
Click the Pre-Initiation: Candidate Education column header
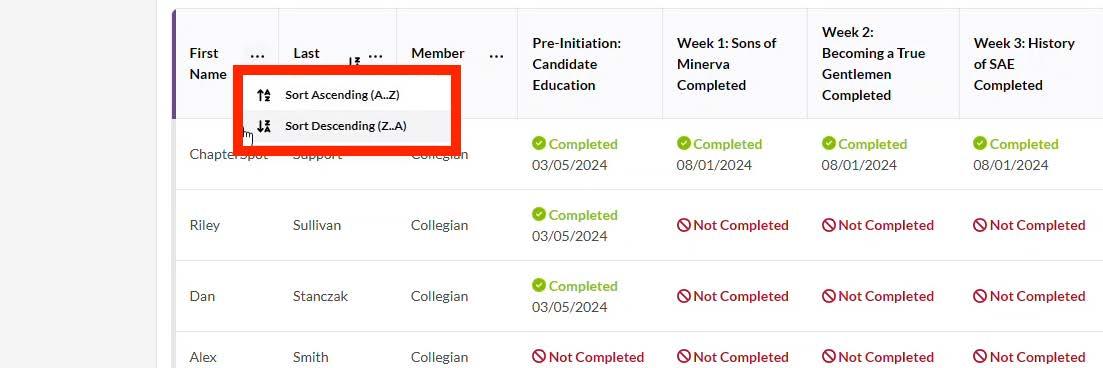point(577,64)
